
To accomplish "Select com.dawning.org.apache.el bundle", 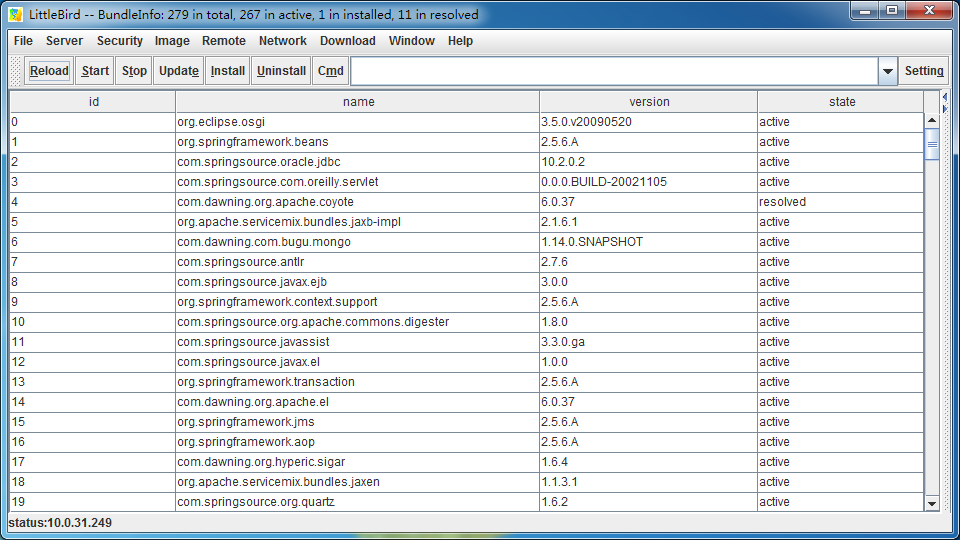I will [467, 402].
